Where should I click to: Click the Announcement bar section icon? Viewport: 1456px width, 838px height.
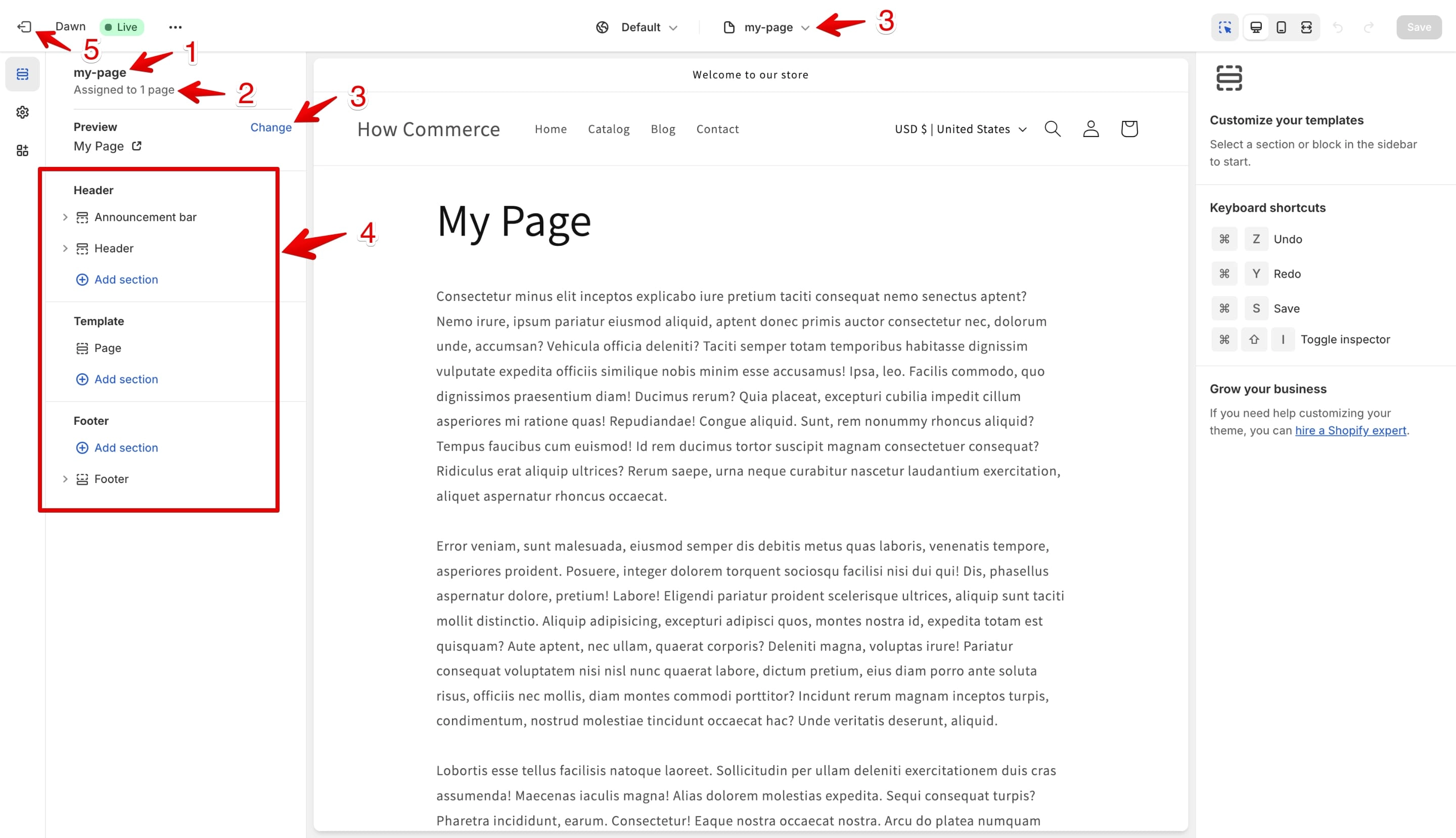(82, 217)
